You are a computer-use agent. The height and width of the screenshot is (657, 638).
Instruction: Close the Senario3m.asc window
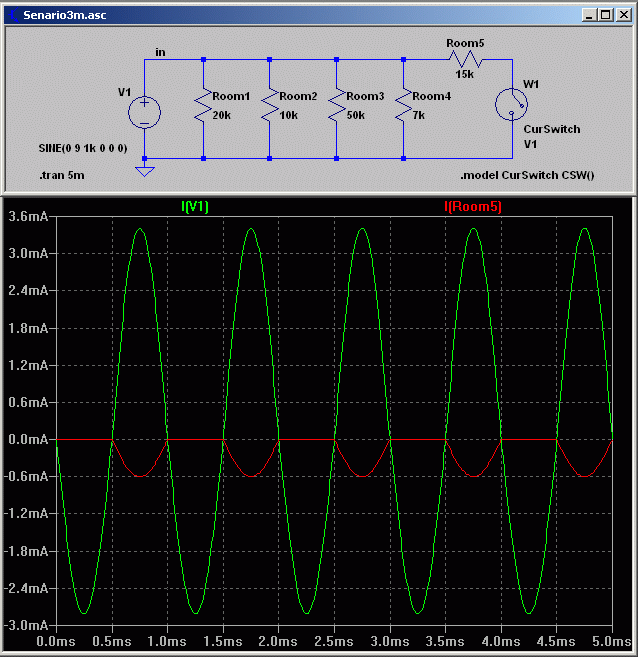[x=624, y=15]
